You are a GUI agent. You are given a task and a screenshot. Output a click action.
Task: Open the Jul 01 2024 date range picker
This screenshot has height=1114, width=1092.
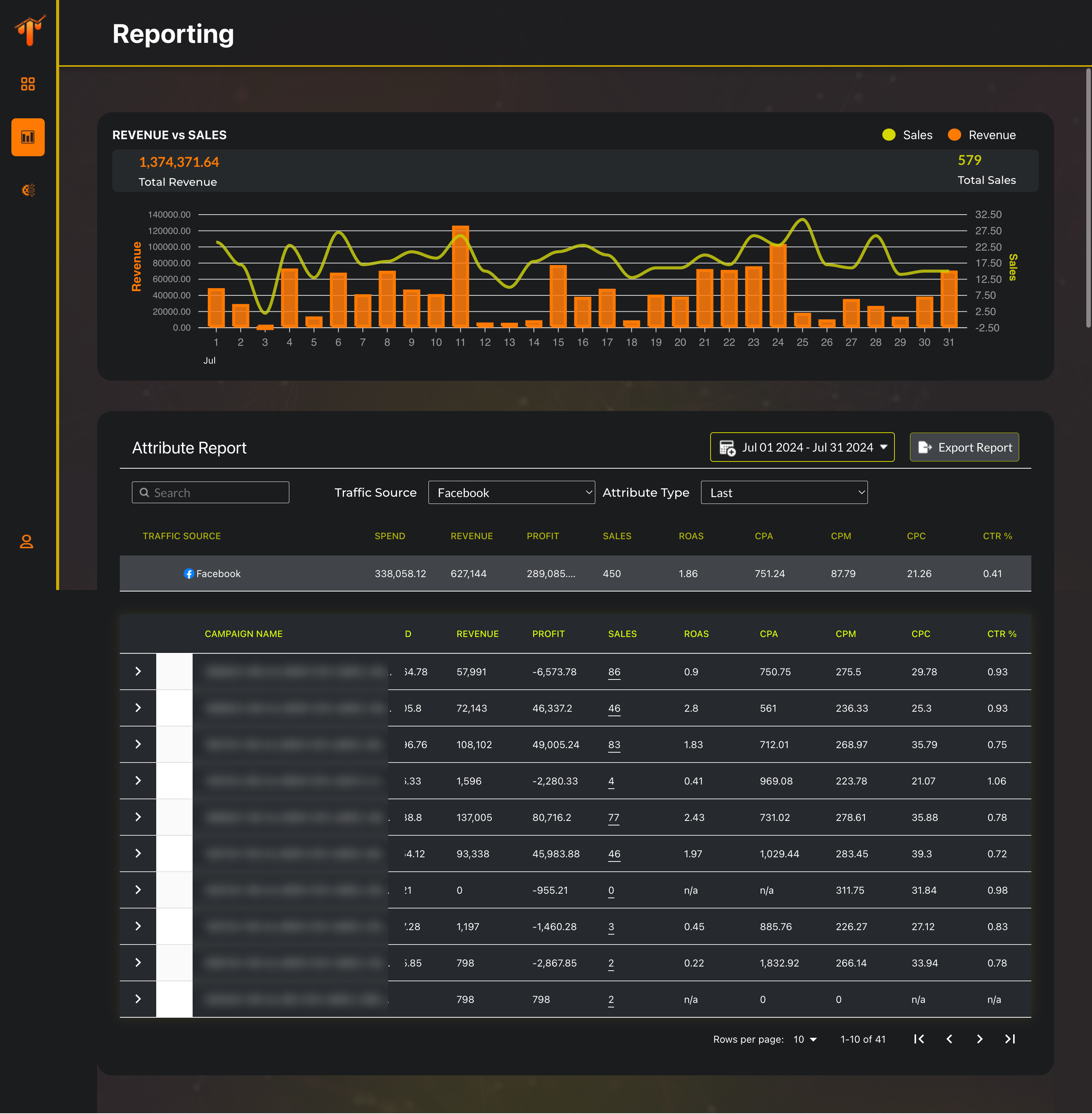pyautogui.click(x=802, y=447)
